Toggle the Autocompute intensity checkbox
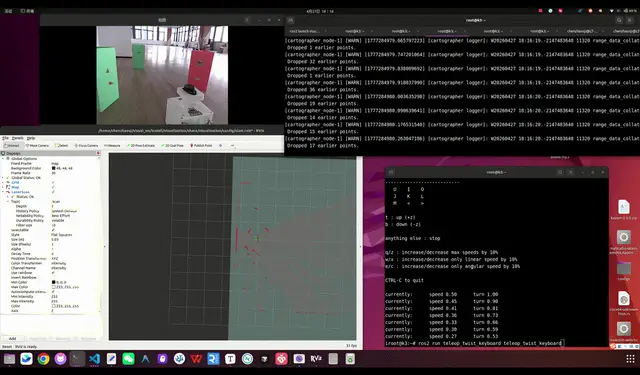Viewport: 640px width, 375px height. coord(53,292)
